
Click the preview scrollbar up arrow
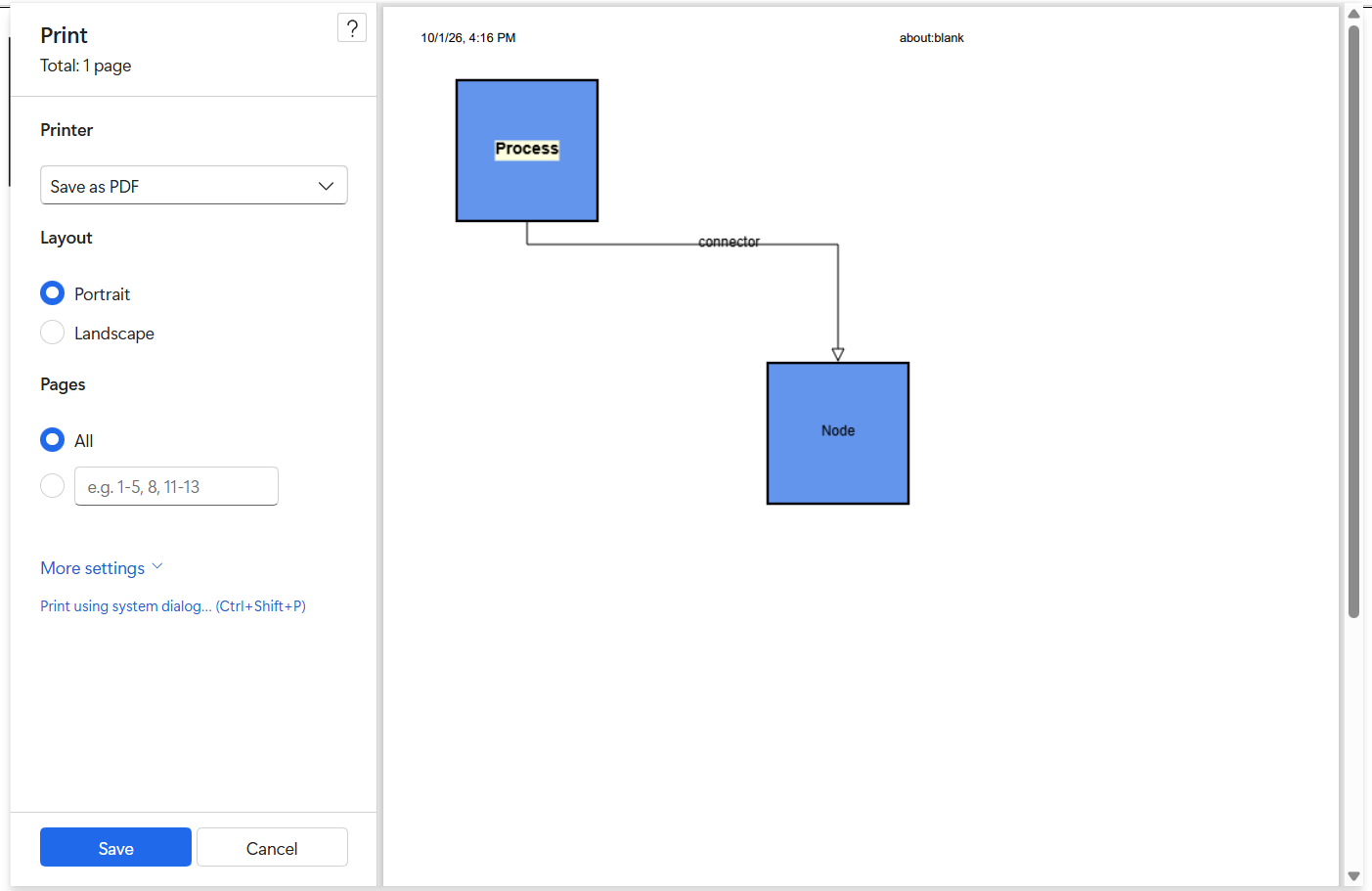tap(1353, 14)
